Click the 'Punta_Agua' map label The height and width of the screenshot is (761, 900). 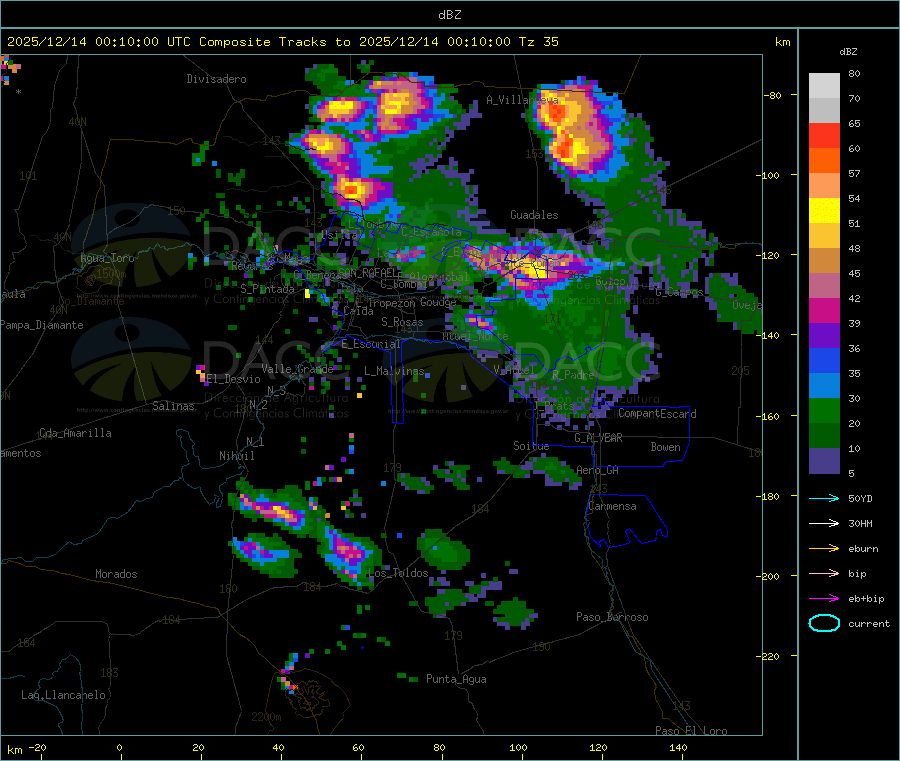[456, 679]
